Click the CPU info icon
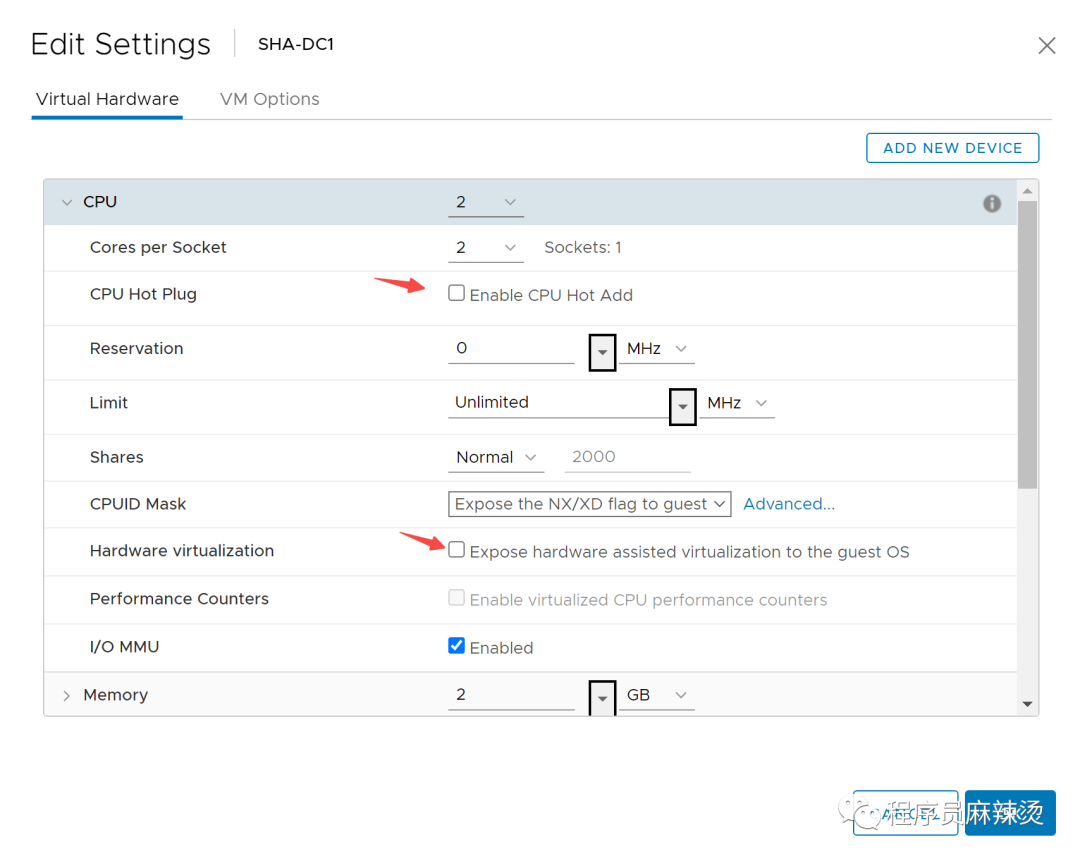Image resolution: width=1080 pixels, height=861 pixels. 992,203
